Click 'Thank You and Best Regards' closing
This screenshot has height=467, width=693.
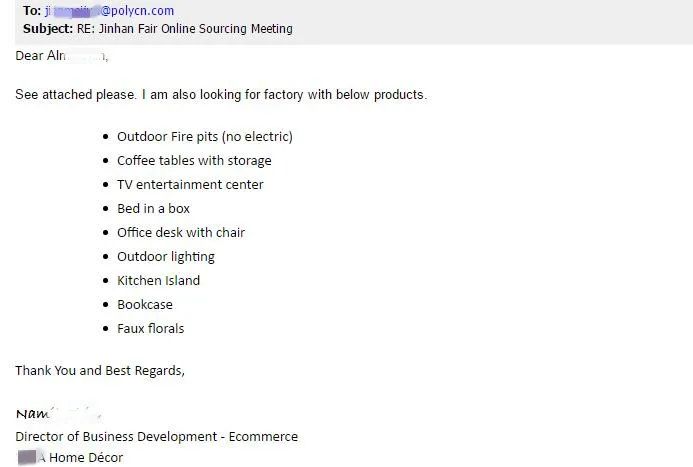[100, 370]
